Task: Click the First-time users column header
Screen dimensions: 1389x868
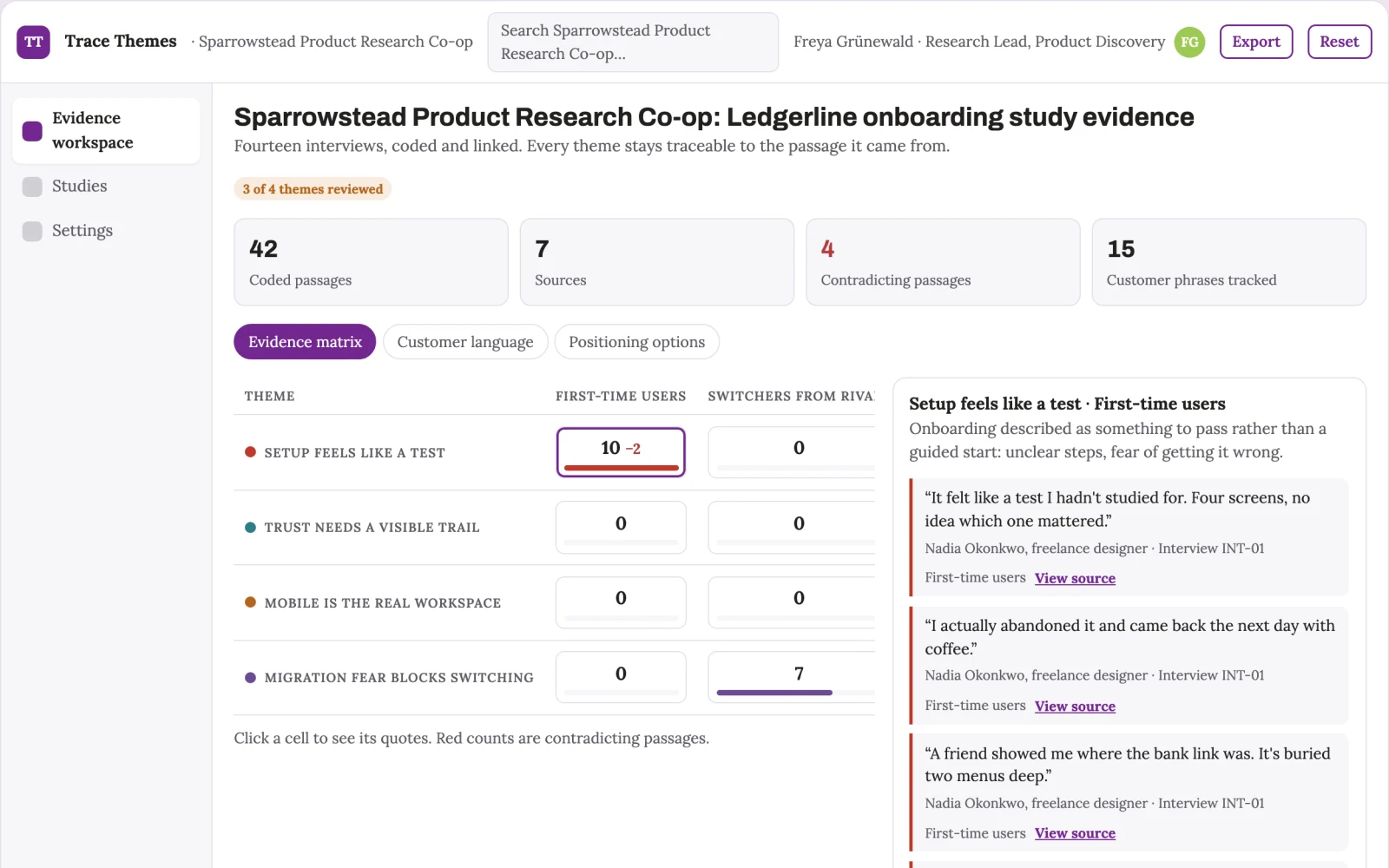Action: (x=621, y=396)
